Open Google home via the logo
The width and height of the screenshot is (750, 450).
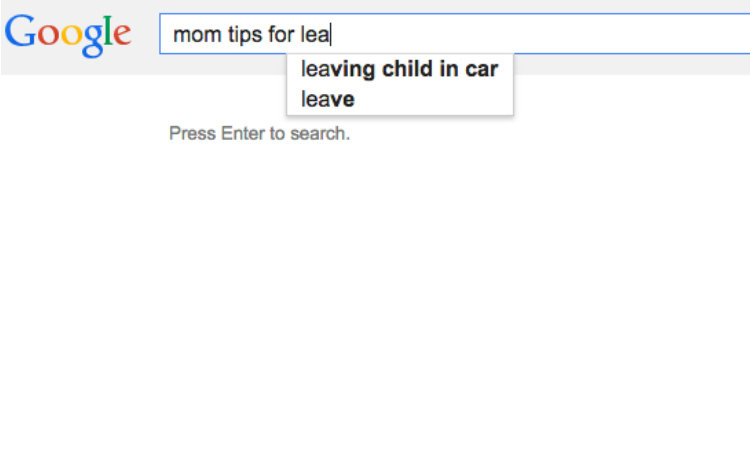click(x=68, y=35)
